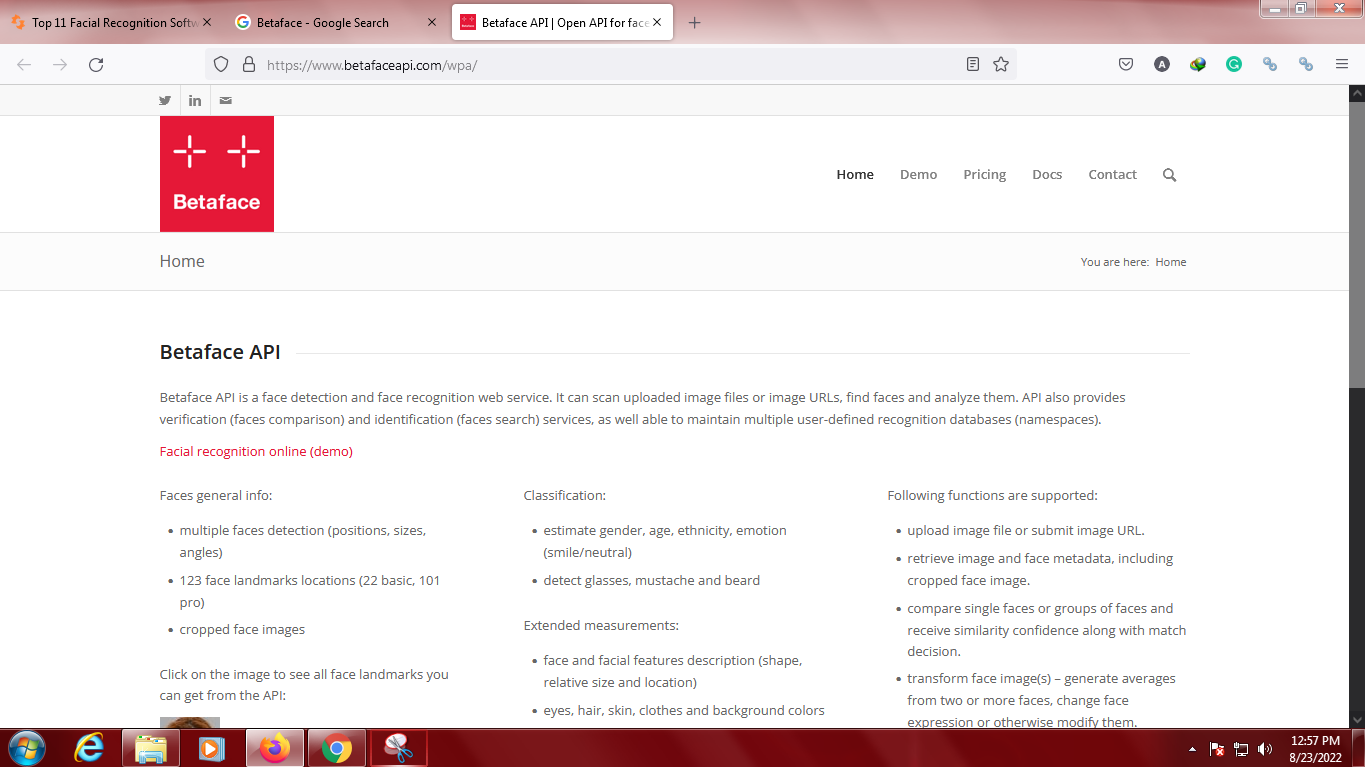Open Windows Start menu orb
The height and width of the screenshot is (767, 1365).
pos(26,748)
